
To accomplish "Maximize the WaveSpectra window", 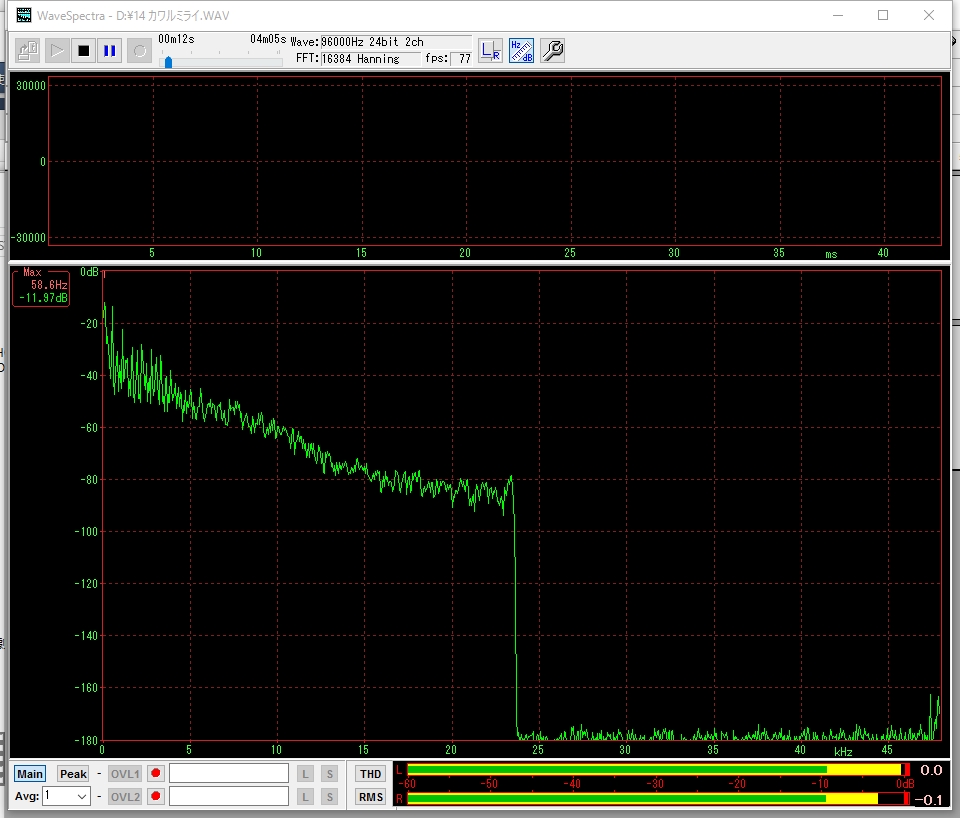I will point(883,15).
